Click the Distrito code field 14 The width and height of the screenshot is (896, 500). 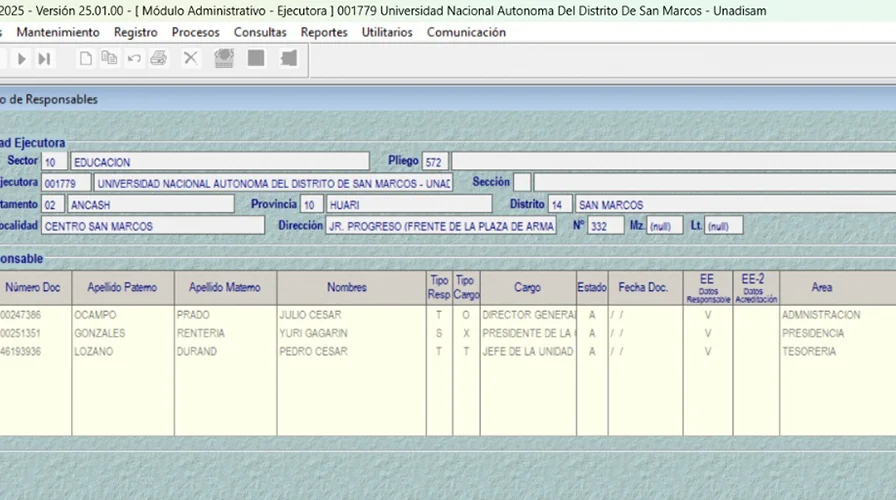560,205
